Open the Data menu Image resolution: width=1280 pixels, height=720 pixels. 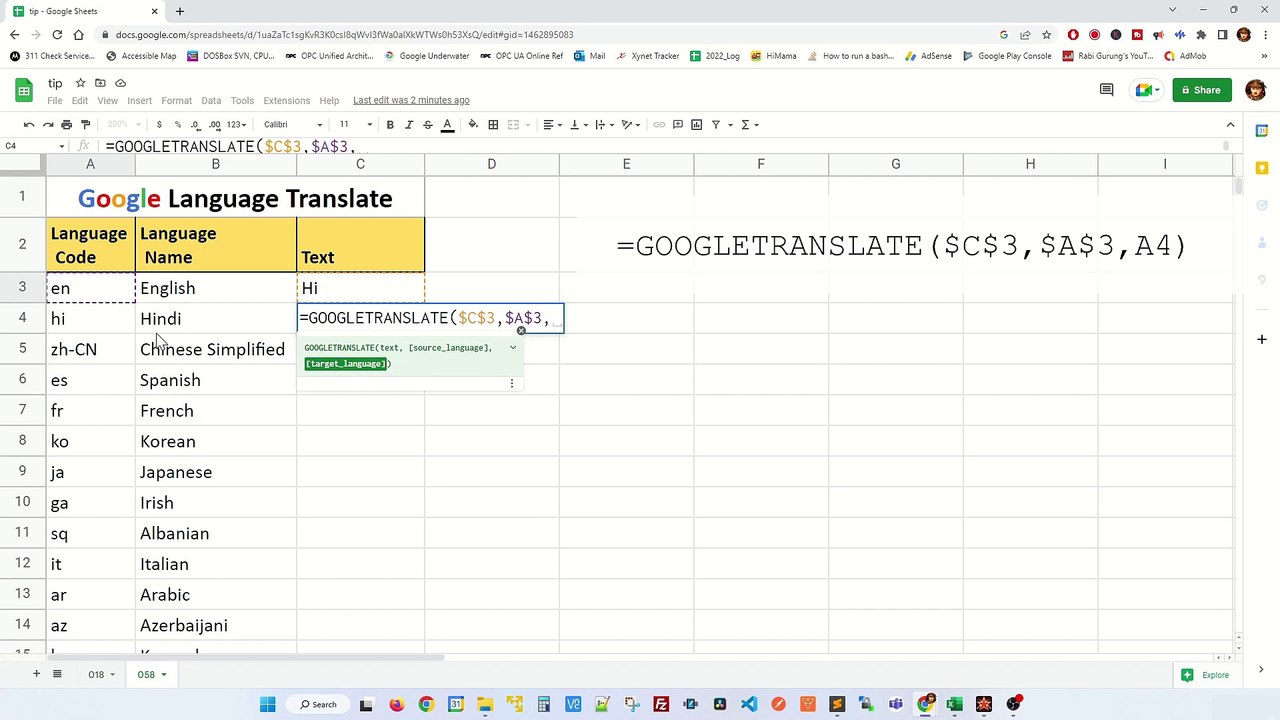click(x=211, y=100)
